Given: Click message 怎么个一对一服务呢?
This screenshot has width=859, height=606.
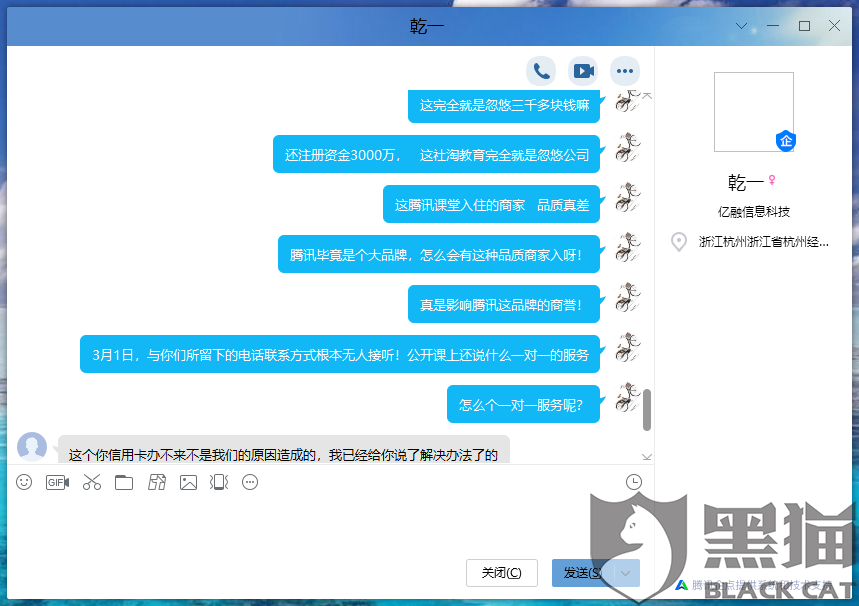Looking at the screenshot, I should (x=523, y=405).
